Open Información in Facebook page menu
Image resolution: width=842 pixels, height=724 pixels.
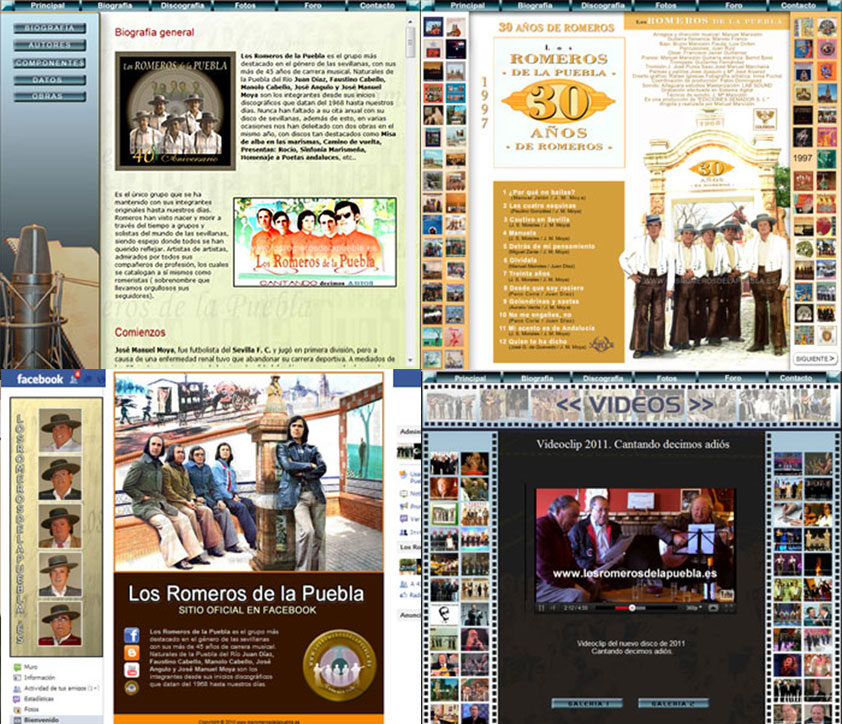pos(34,677)
